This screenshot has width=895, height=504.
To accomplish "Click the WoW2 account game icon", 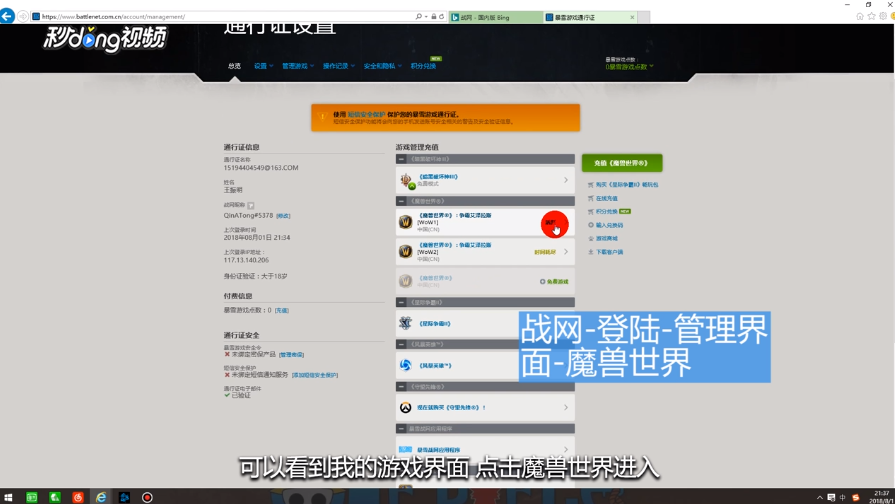I will click(405, 252).
